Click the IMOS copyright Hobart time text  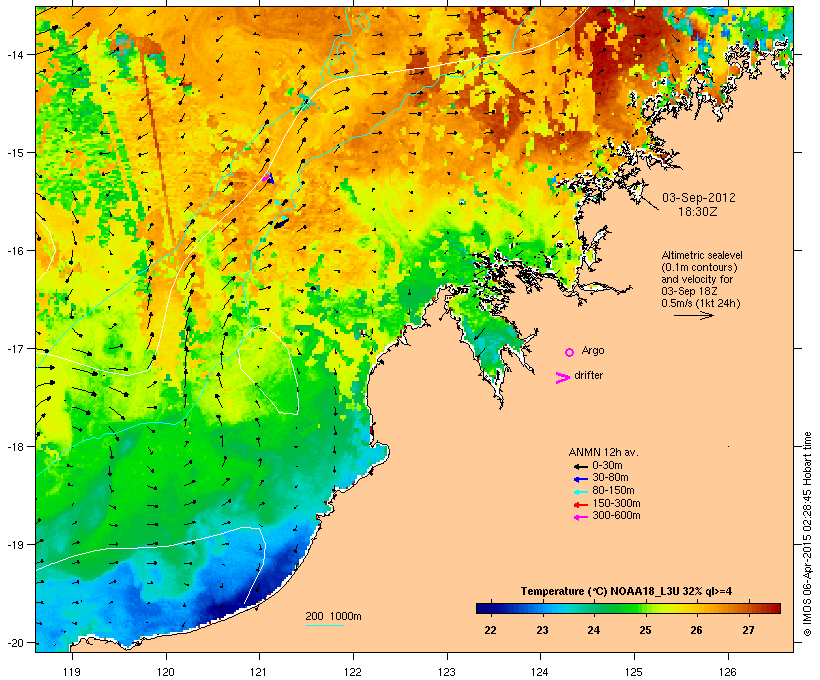click(x=807, y=534)
